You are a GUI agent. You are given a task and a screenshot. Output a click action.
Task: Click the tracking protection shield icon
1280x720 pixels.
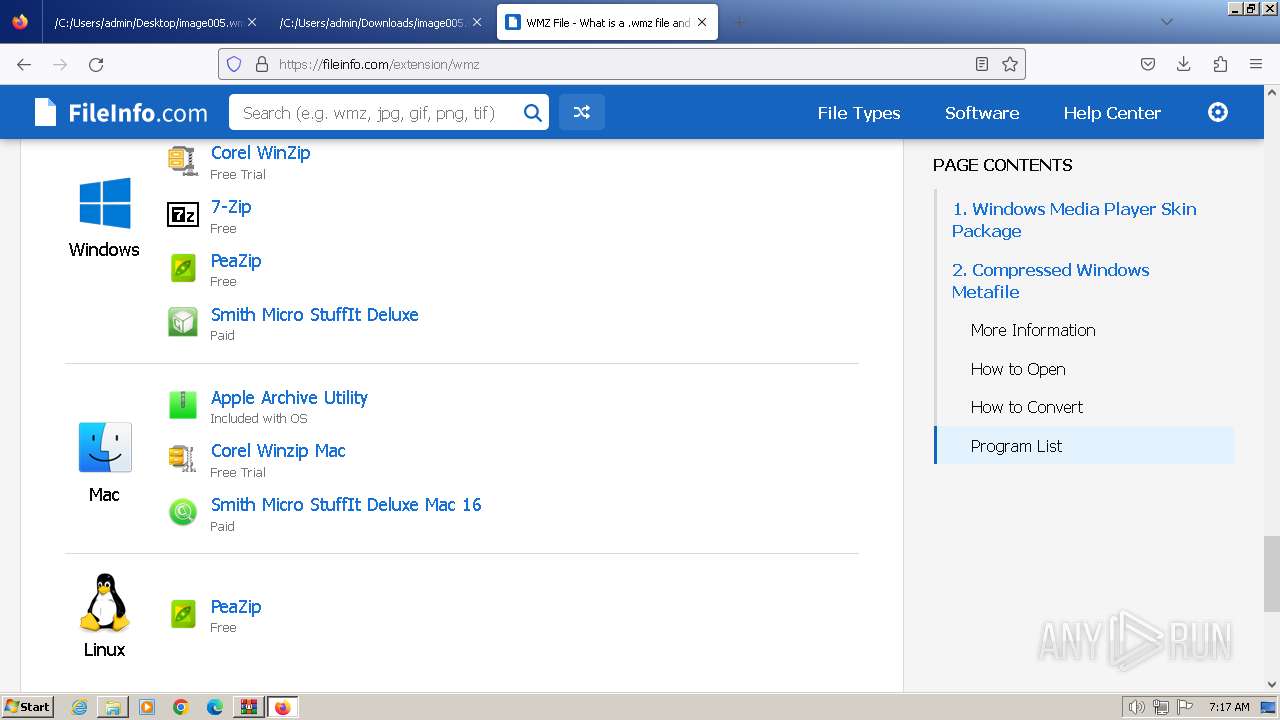coord(234,64)
